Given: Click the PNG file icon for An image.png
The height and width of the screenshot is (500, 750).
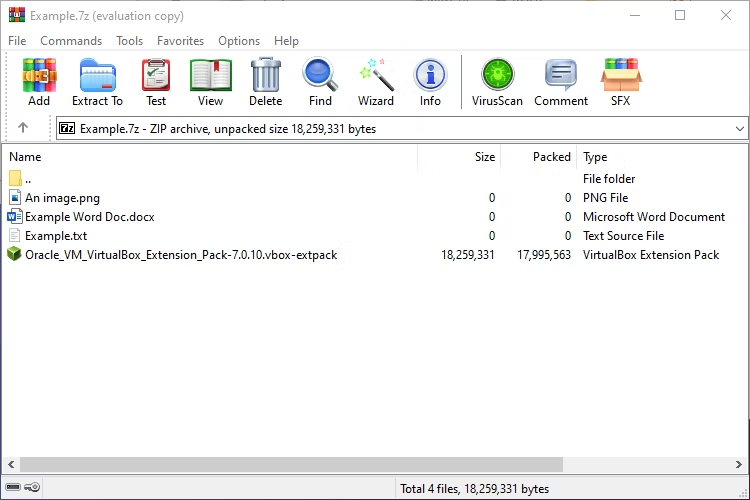Looking at the screenshot, I should point(15,198).
